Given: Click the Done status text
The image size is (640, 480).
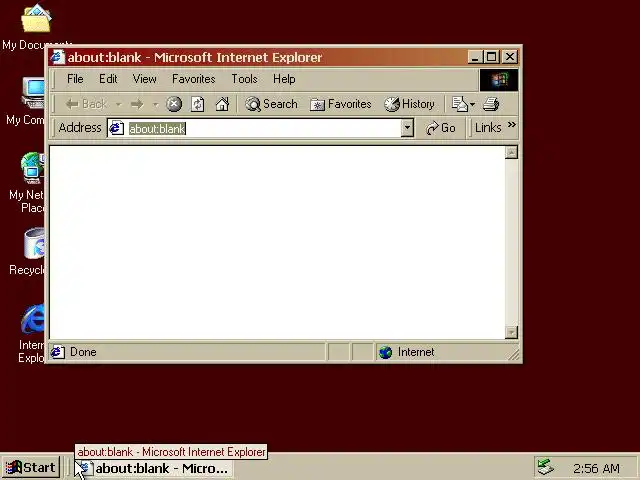Looking at the screenshot, I should (x=83, y=352).
